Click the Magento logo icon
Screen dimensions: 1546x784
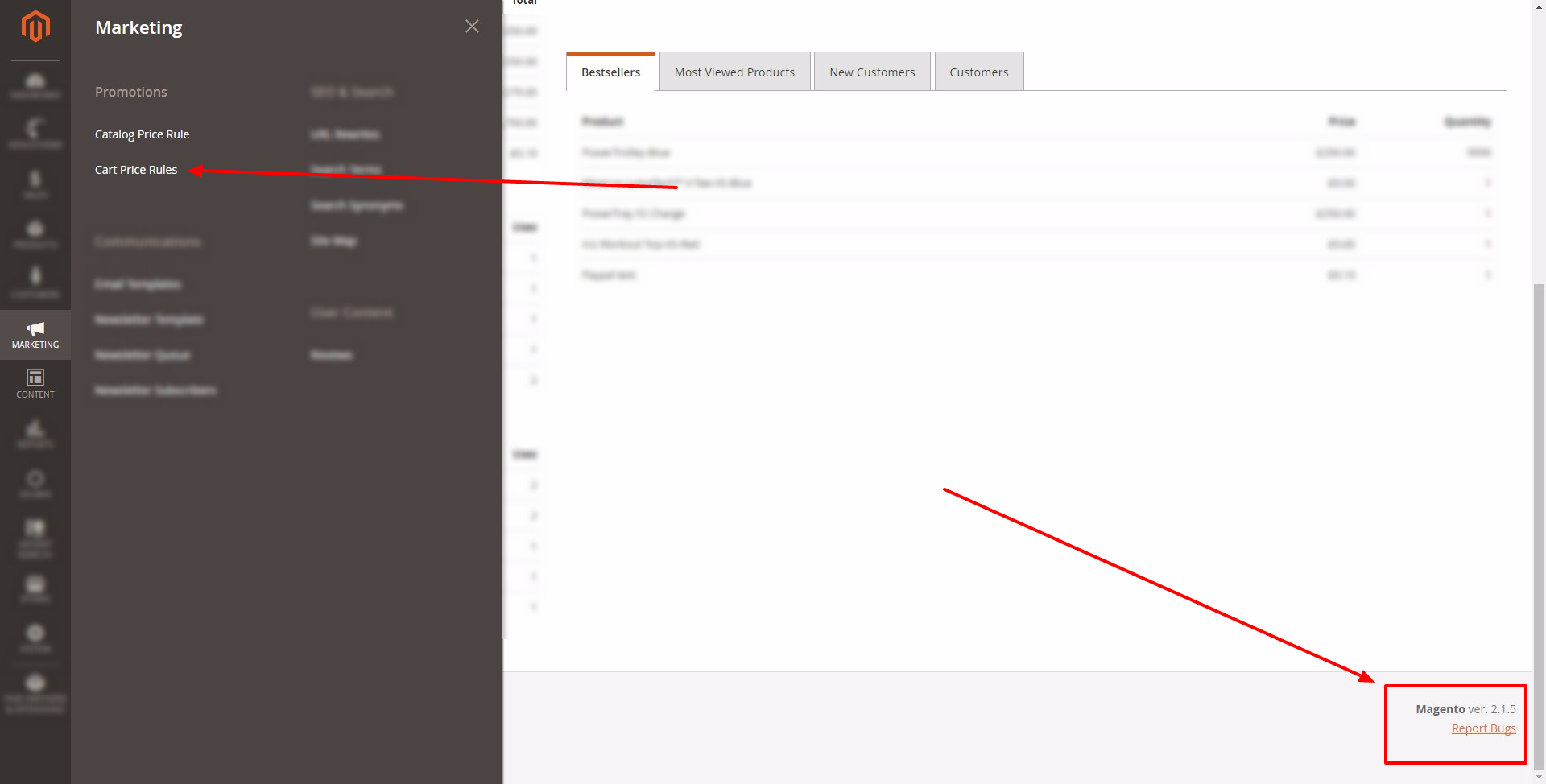pyautogui.click(x=35, y=27)
